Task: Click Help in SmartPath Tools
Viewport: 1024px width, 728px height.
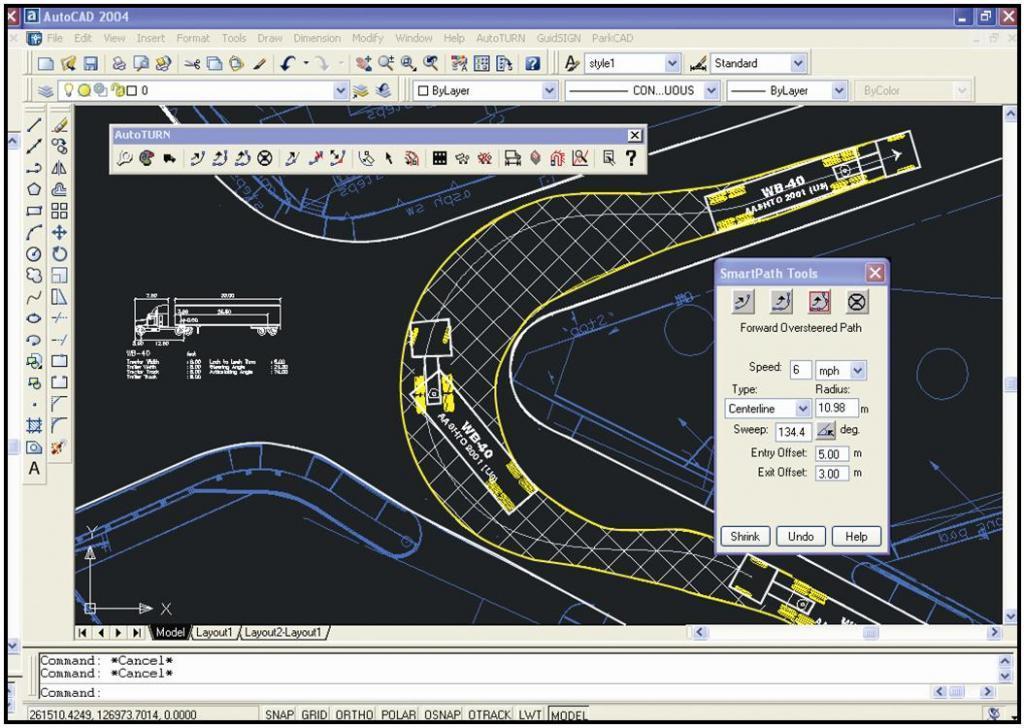Action: (x=856, y=537)
